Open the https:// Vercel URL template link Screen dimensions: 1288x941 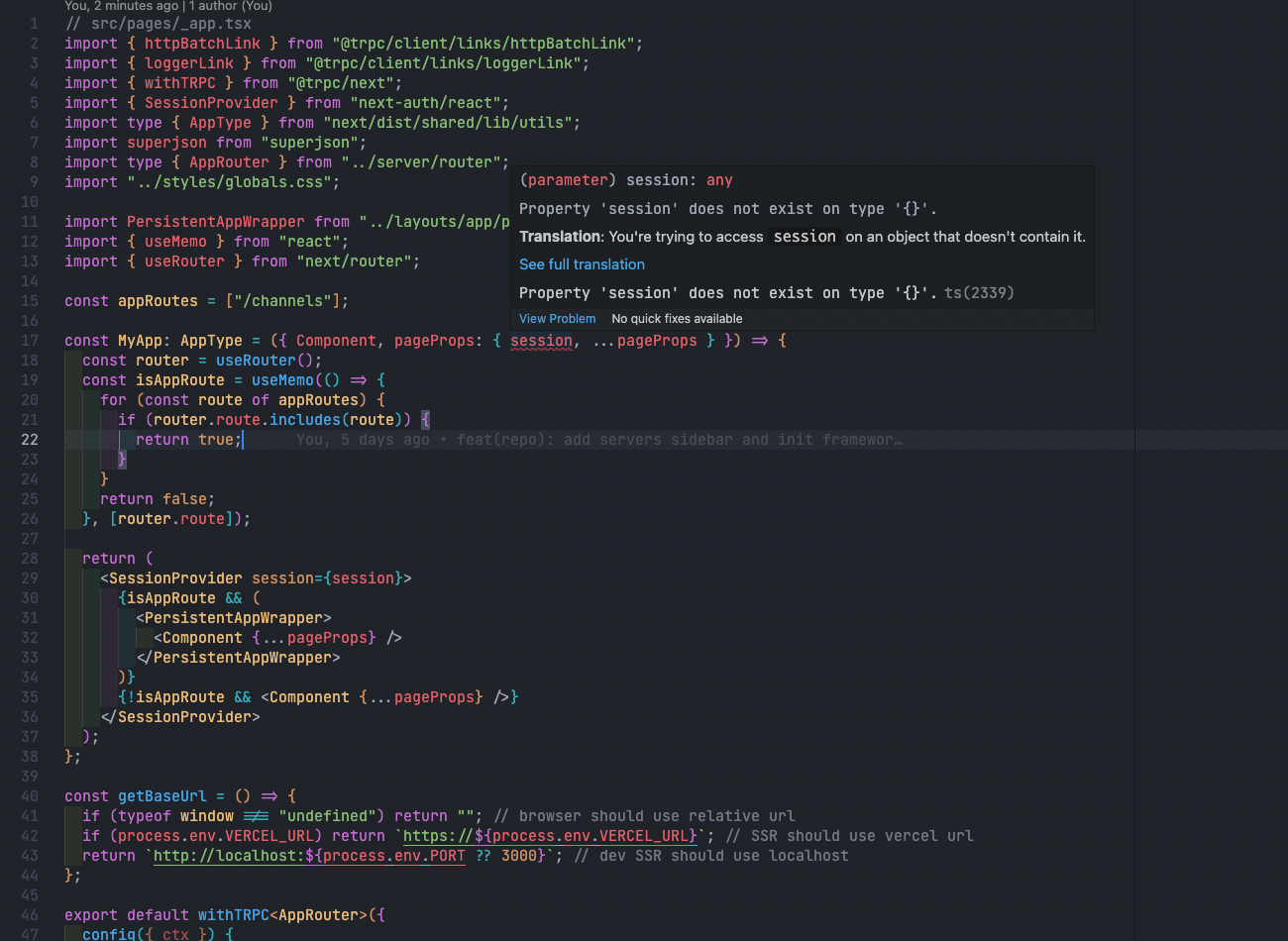(x=550, y=836)
